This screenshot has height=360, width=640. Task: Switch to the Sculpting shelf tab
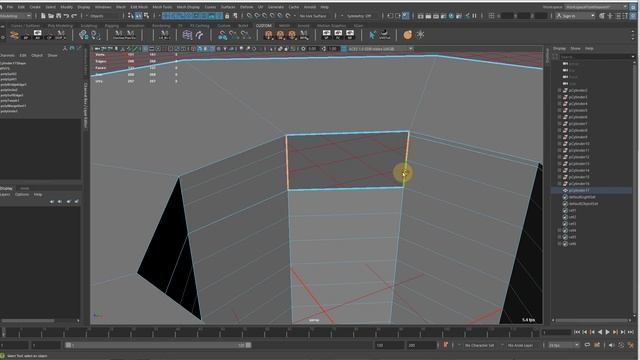[89, 26]
